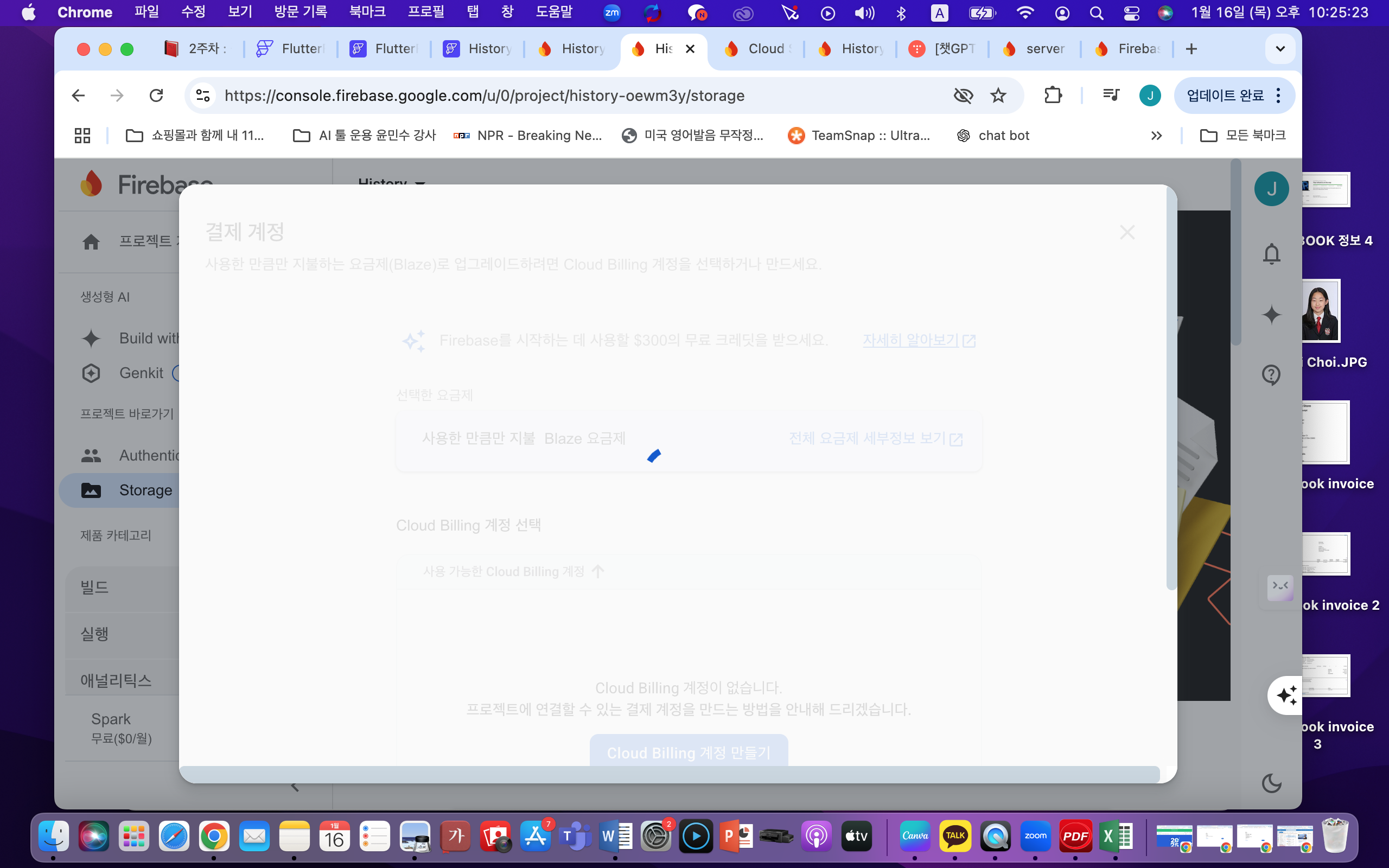This screenshot has height=868, width=1389.
Task: Open the apps grid bookmark icon
Action: coord(82,136)
